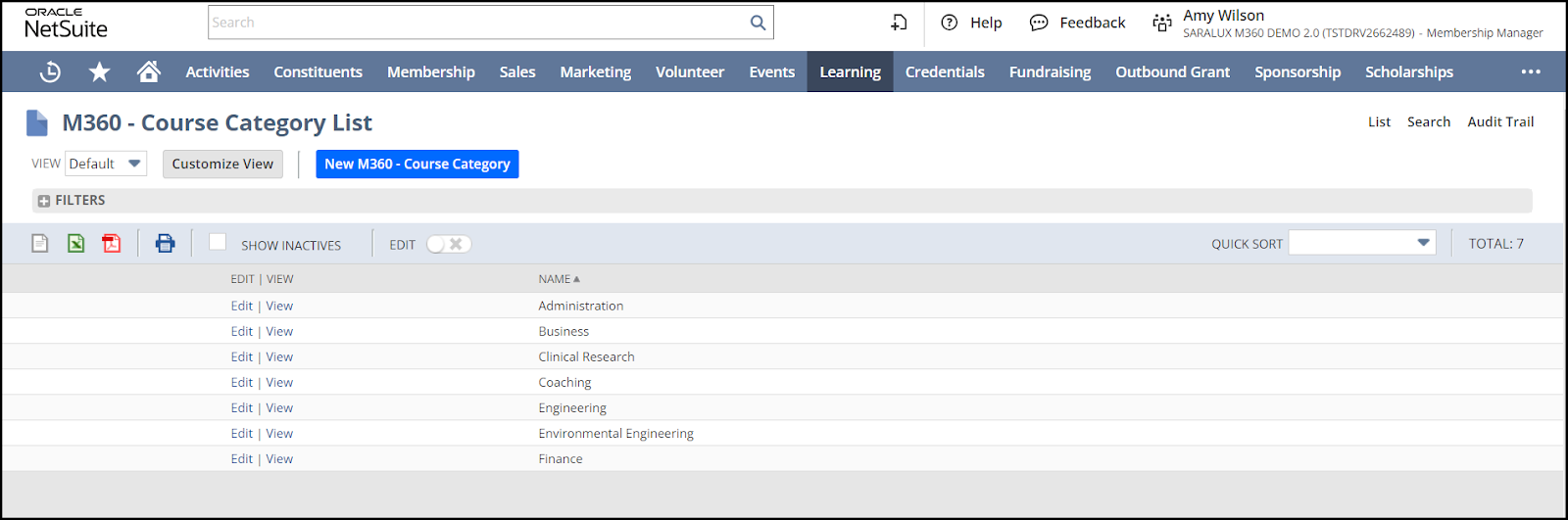The width and height of the screenshot is (1568, 520).
Task: Open the Recent Records clock icon
Action: point(50,71)
